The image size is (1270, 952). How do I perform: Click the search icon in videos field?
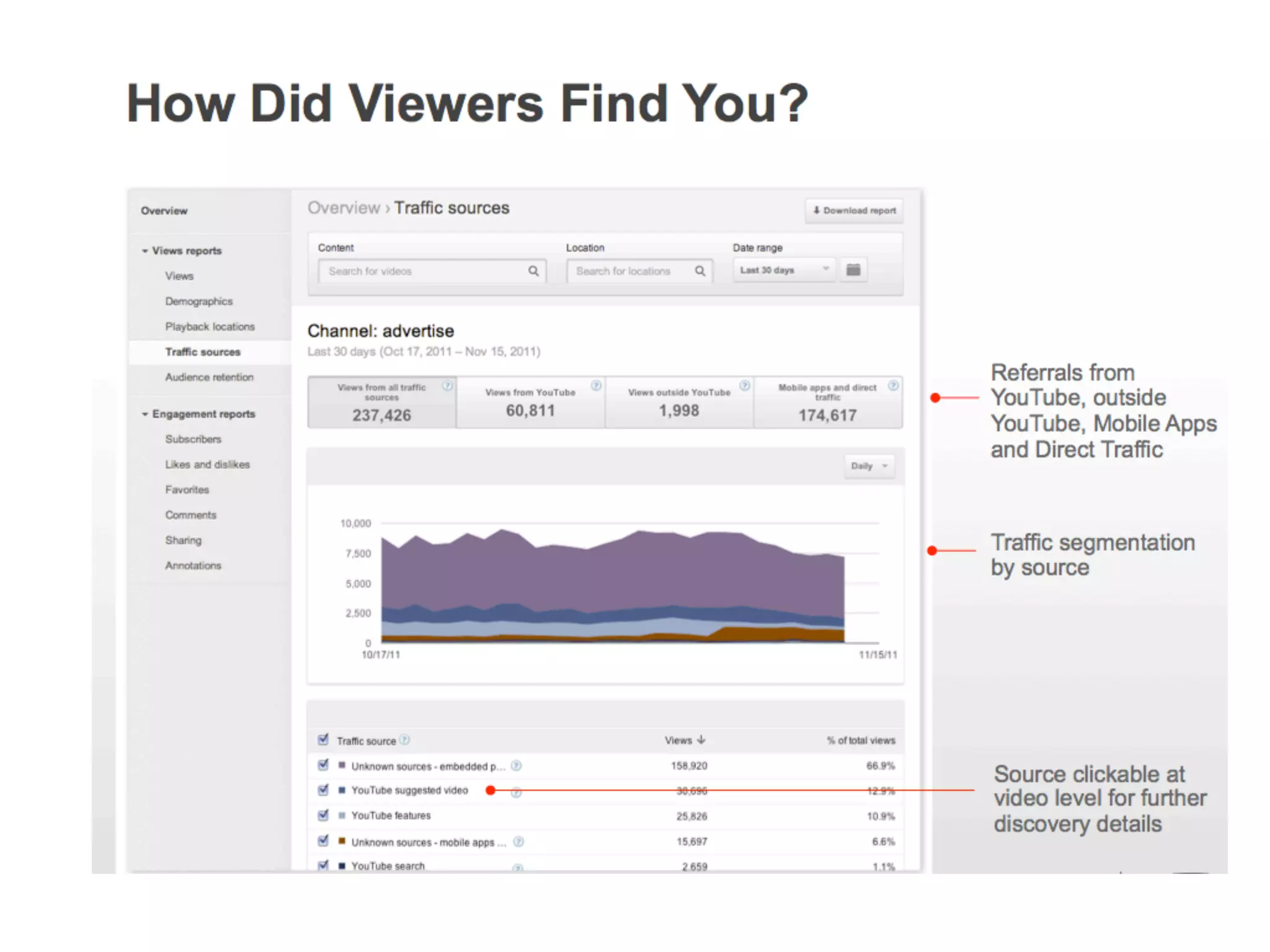[x=533, y=271]
